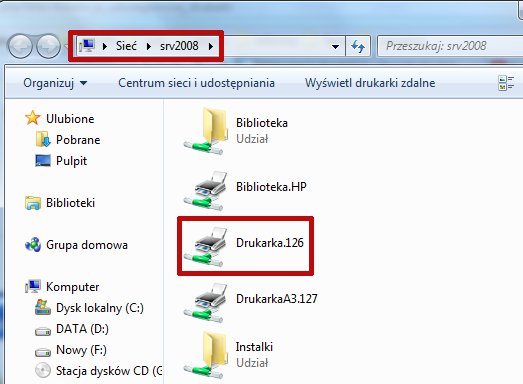Select the Biblioteka.HP printer icon
Screen dimensions: 523x384
[x=206, y=190]
